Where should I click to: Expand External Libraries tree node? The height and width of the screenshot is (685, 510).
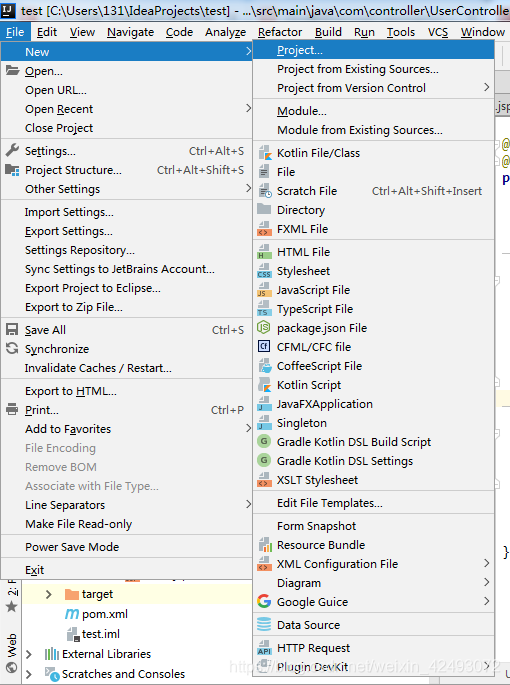click(x=29, y=654)
